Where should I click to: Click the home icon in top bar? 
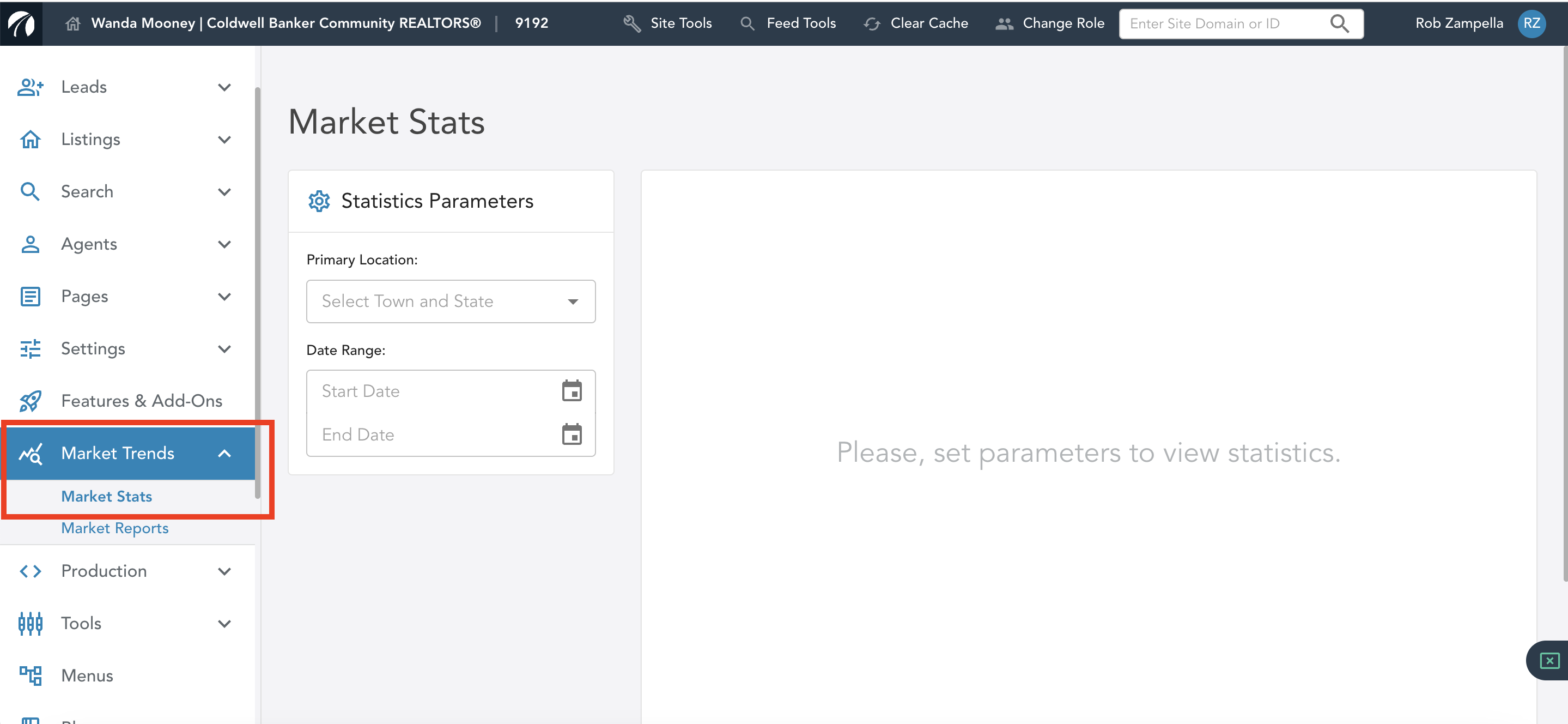pos(72,23)
